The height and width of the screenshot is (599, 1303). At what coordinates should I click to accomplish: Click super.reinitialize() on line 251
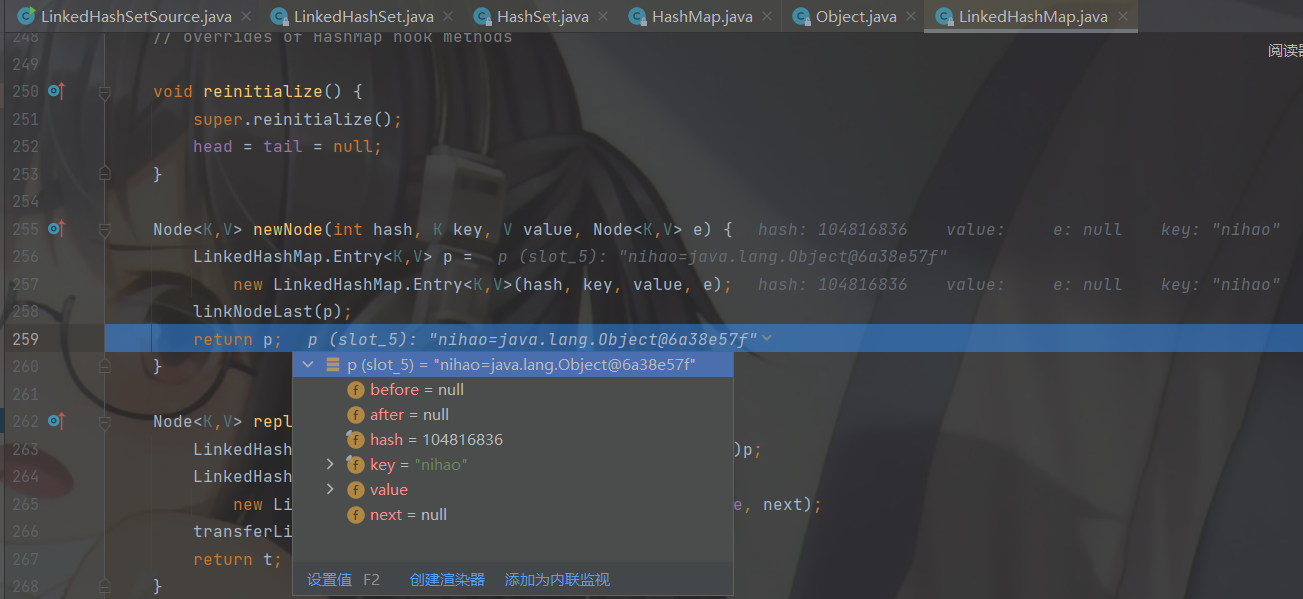(297, 119)
